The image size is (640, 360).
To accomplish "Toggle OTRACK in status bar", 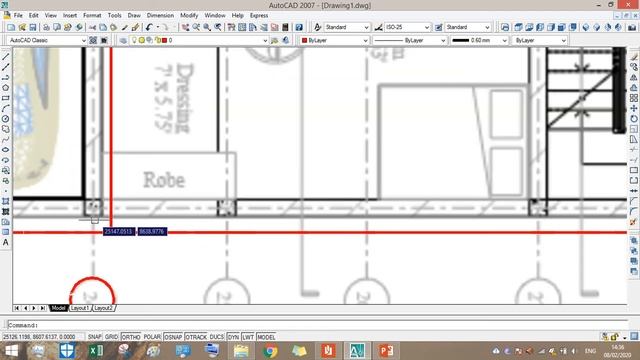I will 196,337.
